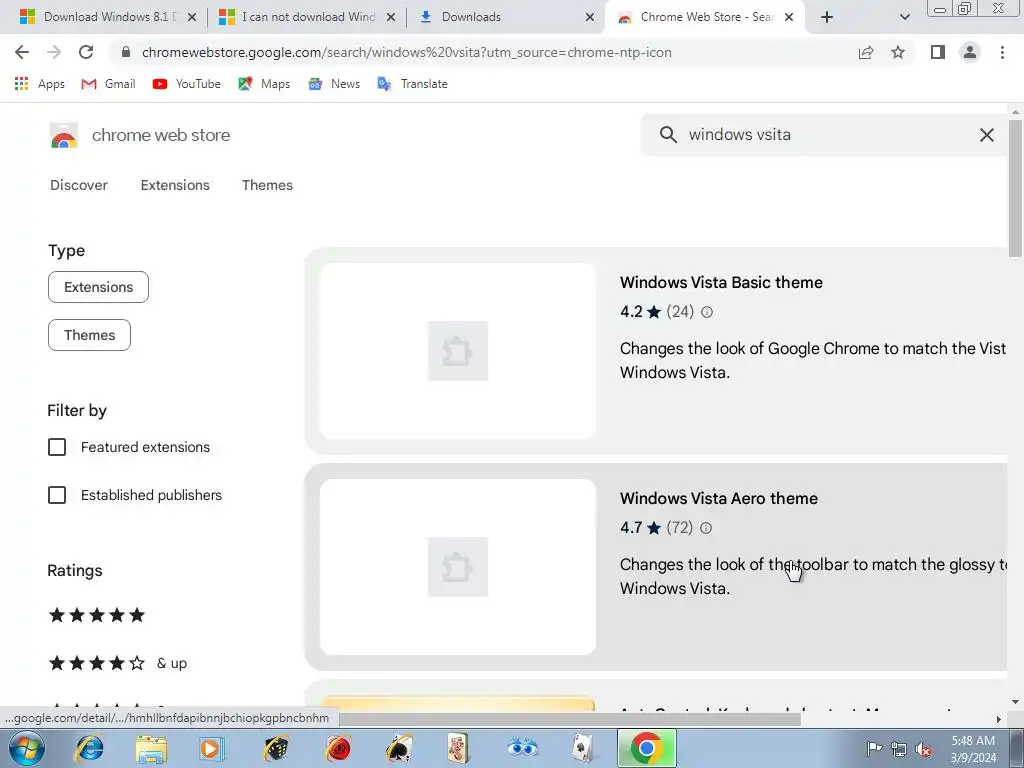Image resolution: width=1024 pixels, height=768 pixels.
Task: Clear the search with the X icon
Action: 987,135
